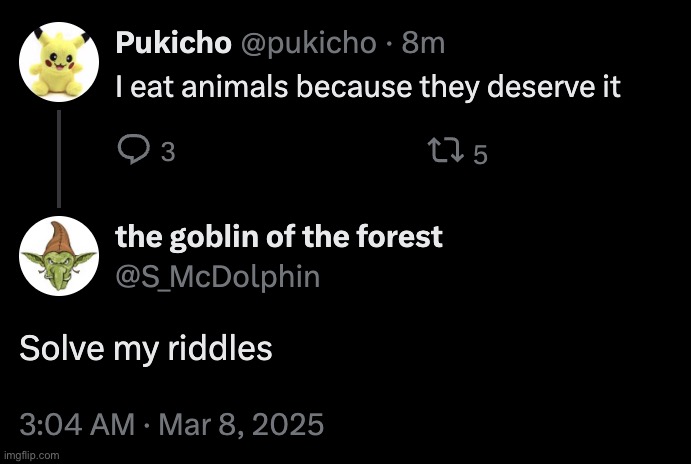Open "the goblin of the forest" profile name
The image size is (691, 464).
click(x=279, y=237)
